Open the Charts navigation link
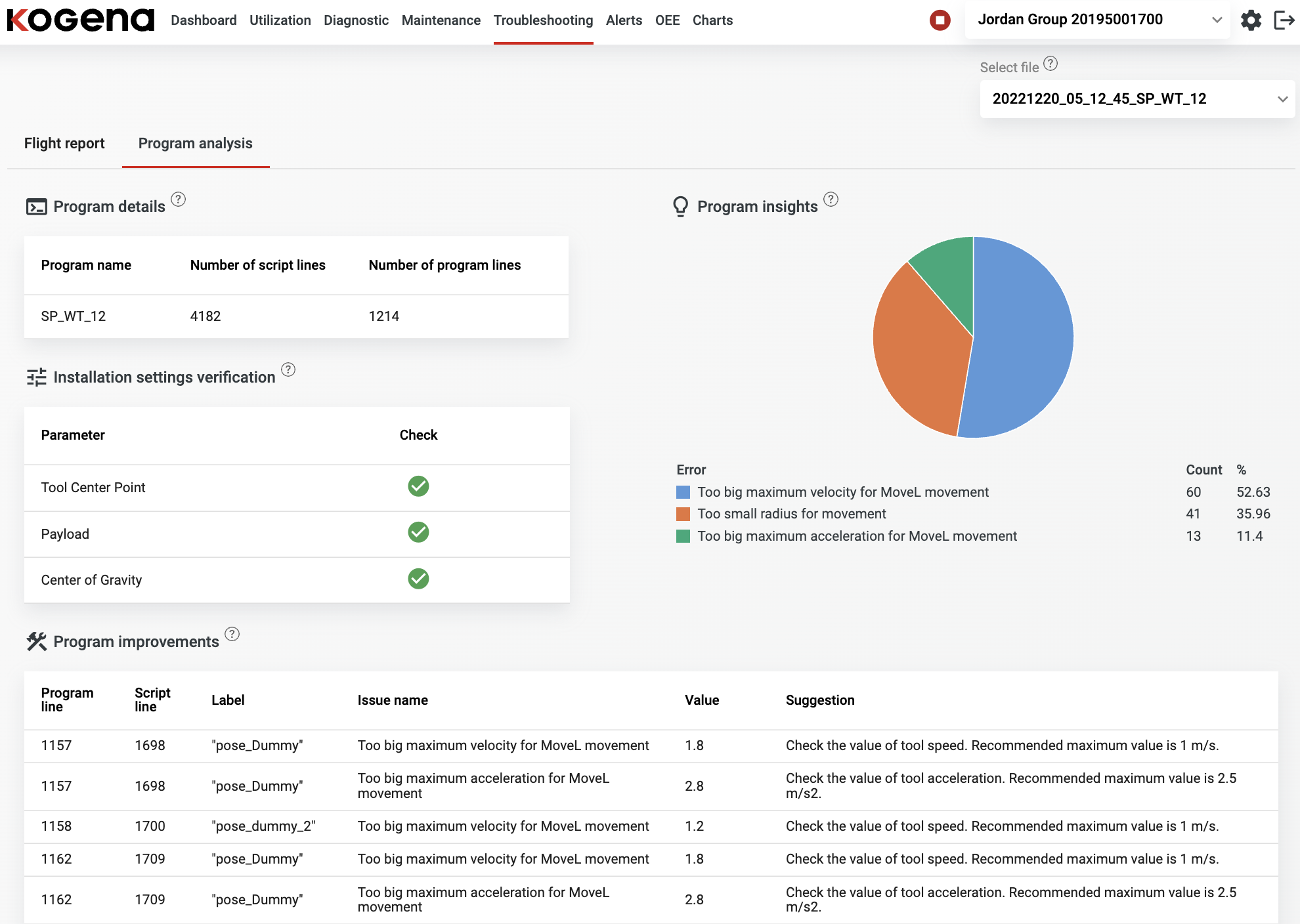 (x=712, y=20)
